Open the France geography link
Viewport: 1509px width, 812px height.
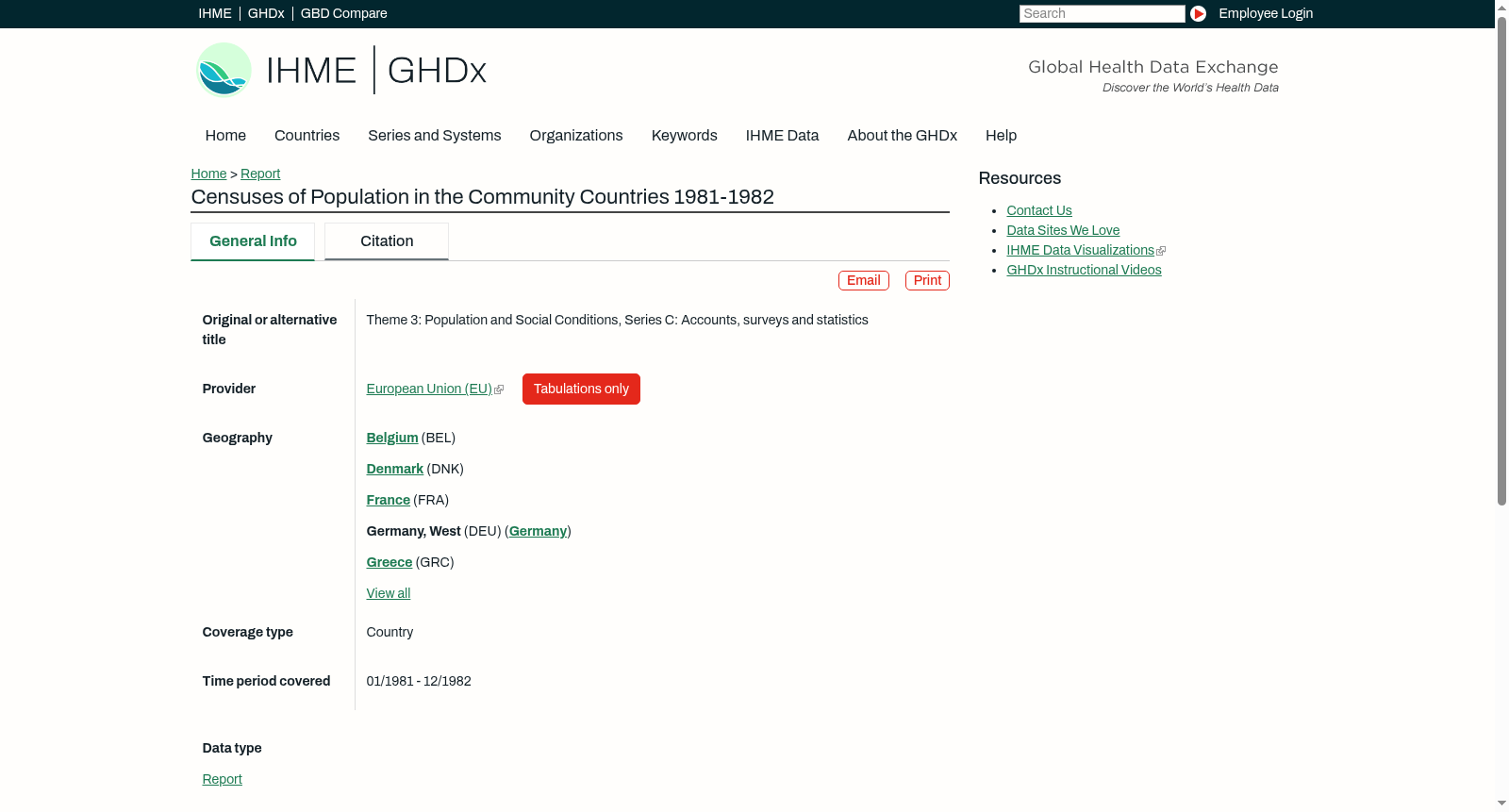pyautogui.click(x=389, y=500)
